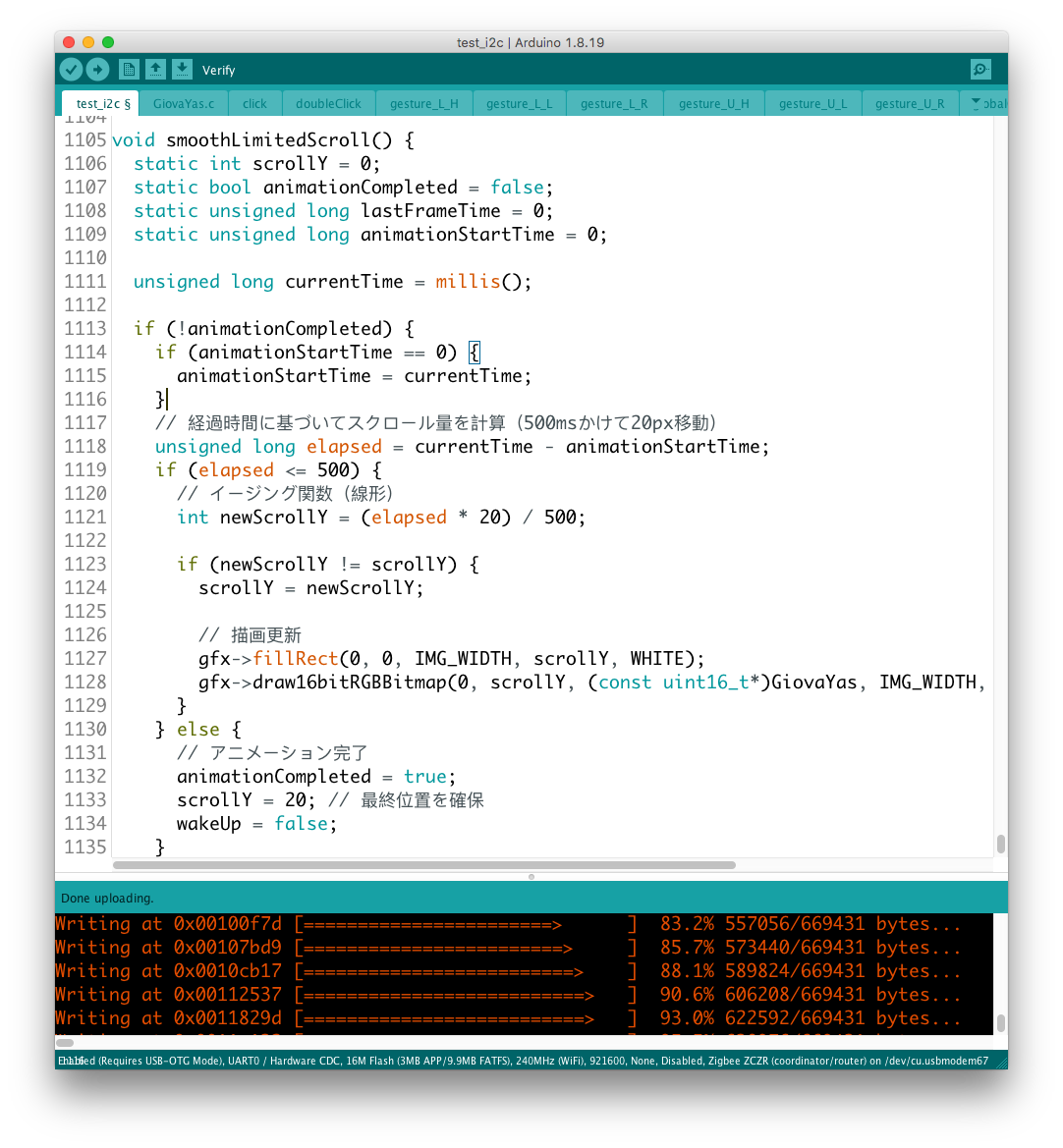Open the Serial Monitor

(979, 69)
